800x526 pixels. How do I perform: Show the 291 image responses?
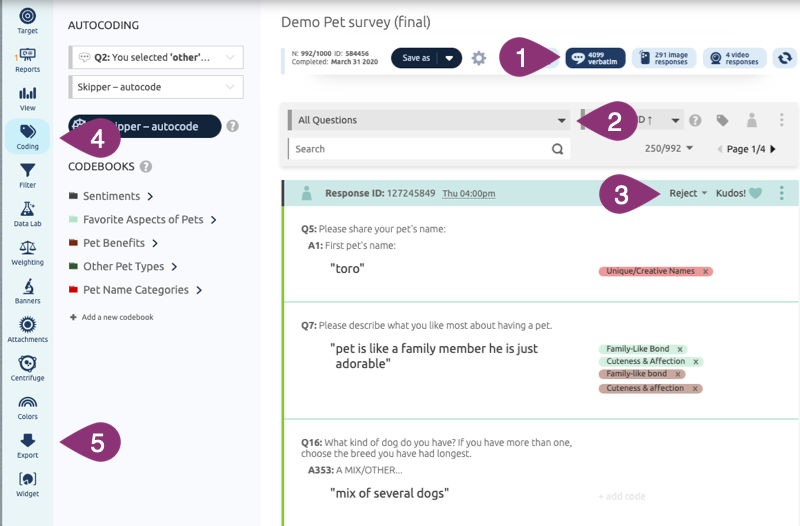coord(663,58)
